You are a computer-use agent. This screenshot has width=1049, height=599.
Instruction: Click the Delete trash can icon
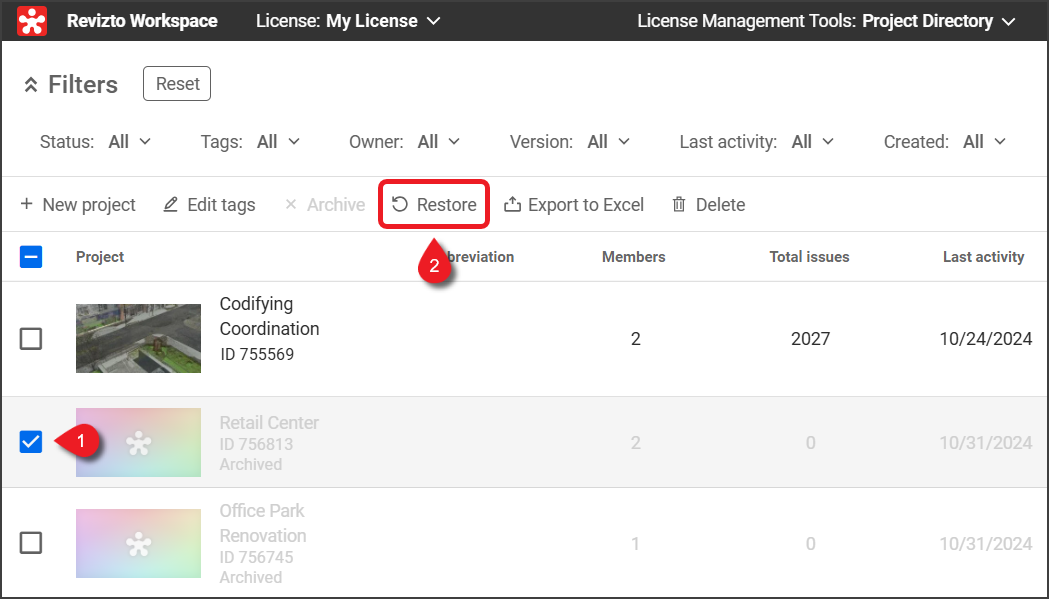tap(679, 205)
